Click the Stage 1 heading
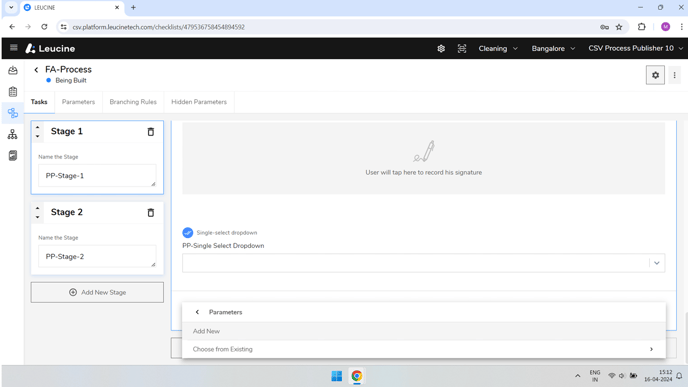Screen dimensions: 688x387 tap(67, 131)
